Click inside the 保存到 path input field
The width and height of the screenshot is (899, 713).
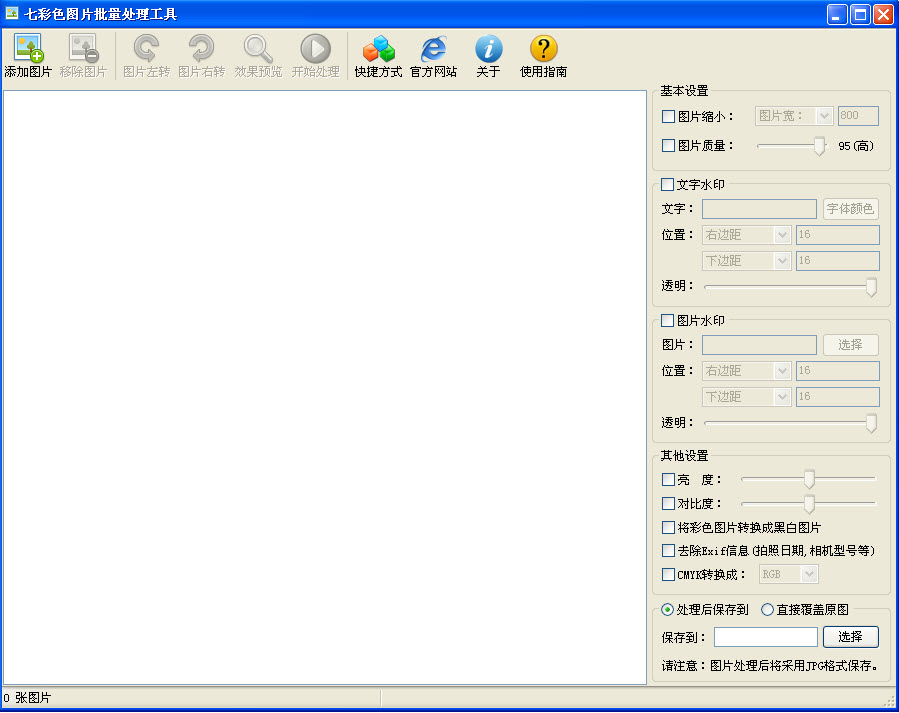(x=765, y=636)
